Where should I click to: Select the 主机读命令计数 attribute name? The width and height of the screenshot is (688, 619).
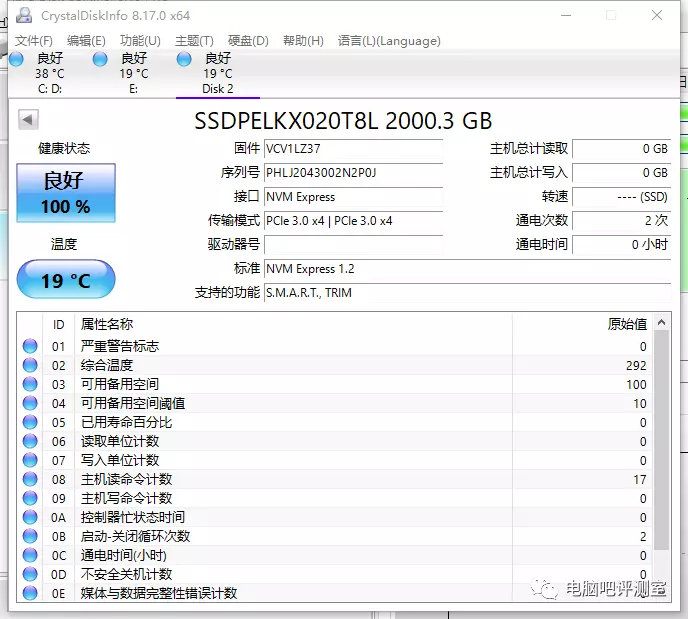[x=126, y=479]
